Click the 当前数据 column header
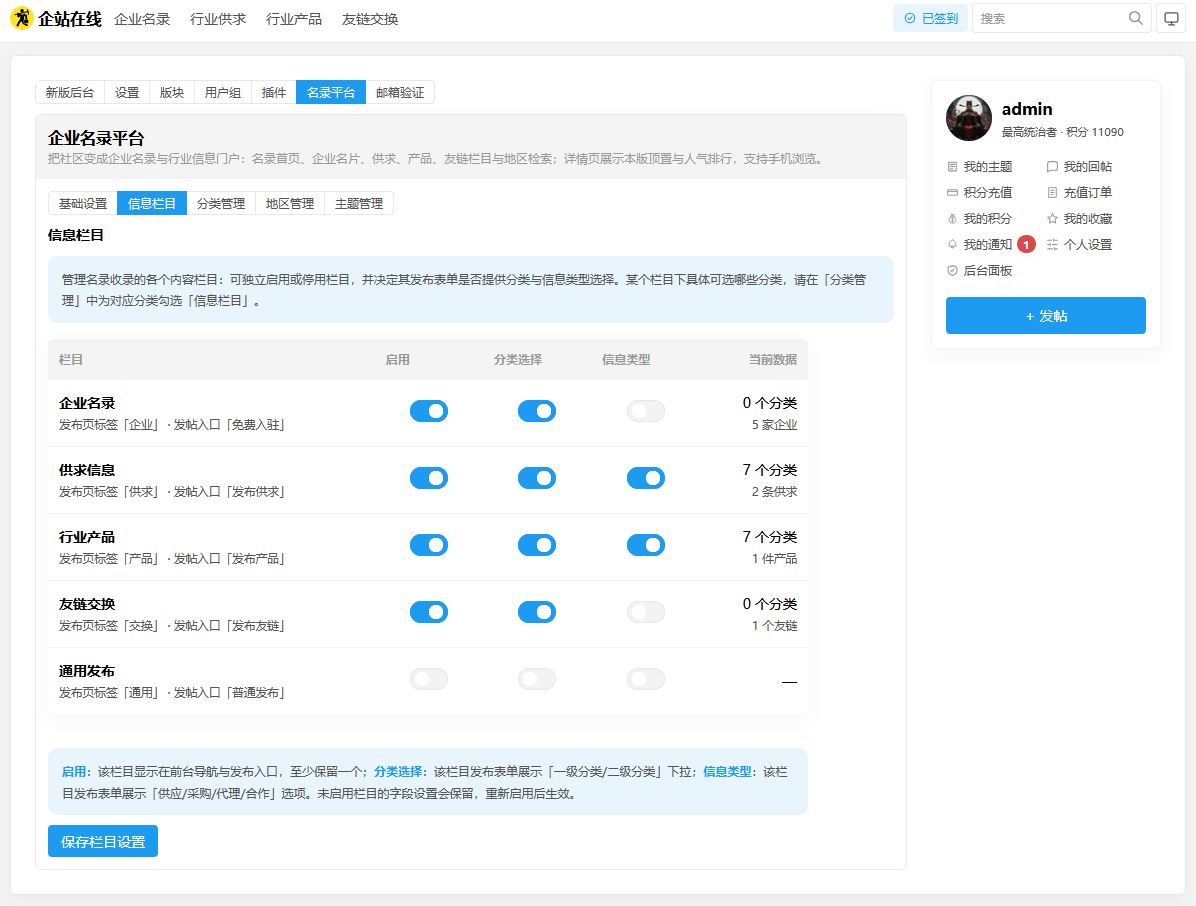The width and height of the screenshot is (1196, 906). click(x=773, y=359)
